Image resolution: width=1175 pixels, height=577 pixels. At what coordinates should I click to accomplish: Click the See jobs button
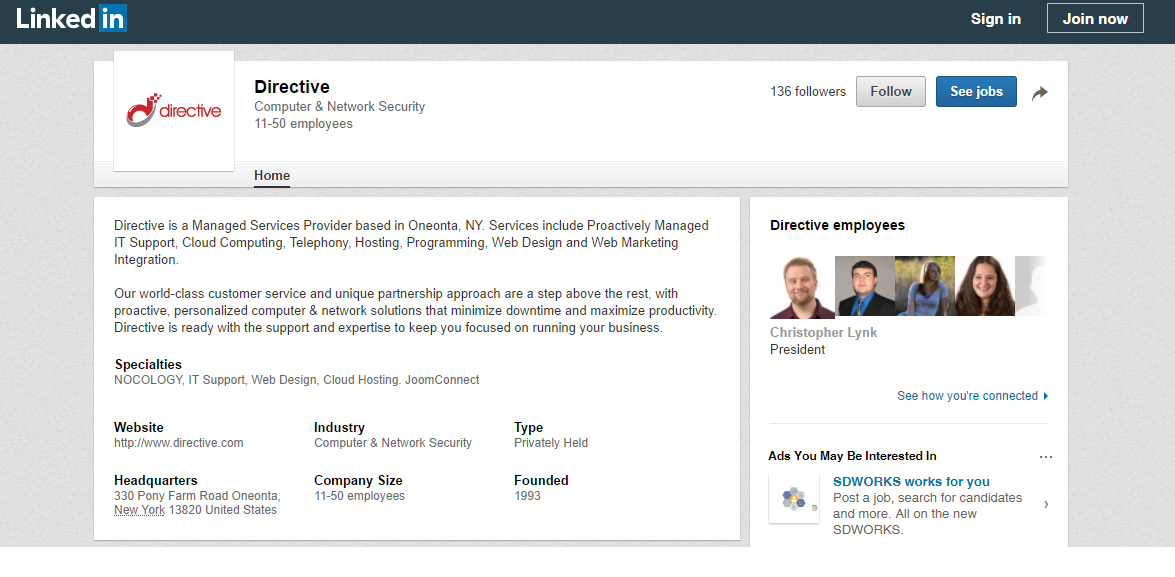(x=976, y=91)
